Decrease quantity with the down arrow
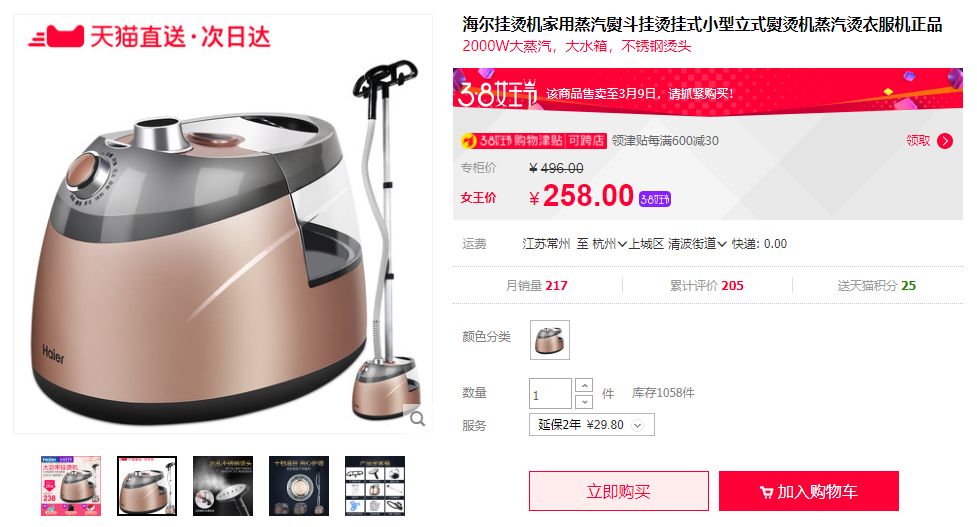The width and height of the screenshot is (977, 527). point(584,401)
